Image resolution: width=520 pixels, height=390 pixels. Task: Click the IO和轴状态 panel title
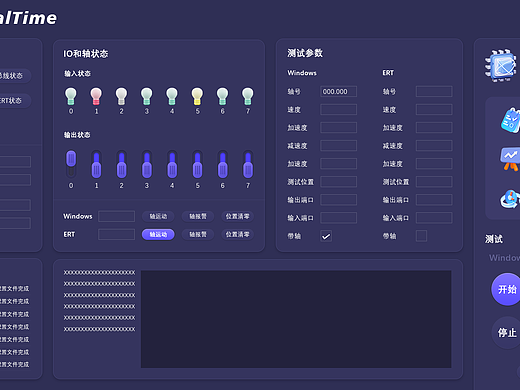pyautogui.click(x=86, y=54)
